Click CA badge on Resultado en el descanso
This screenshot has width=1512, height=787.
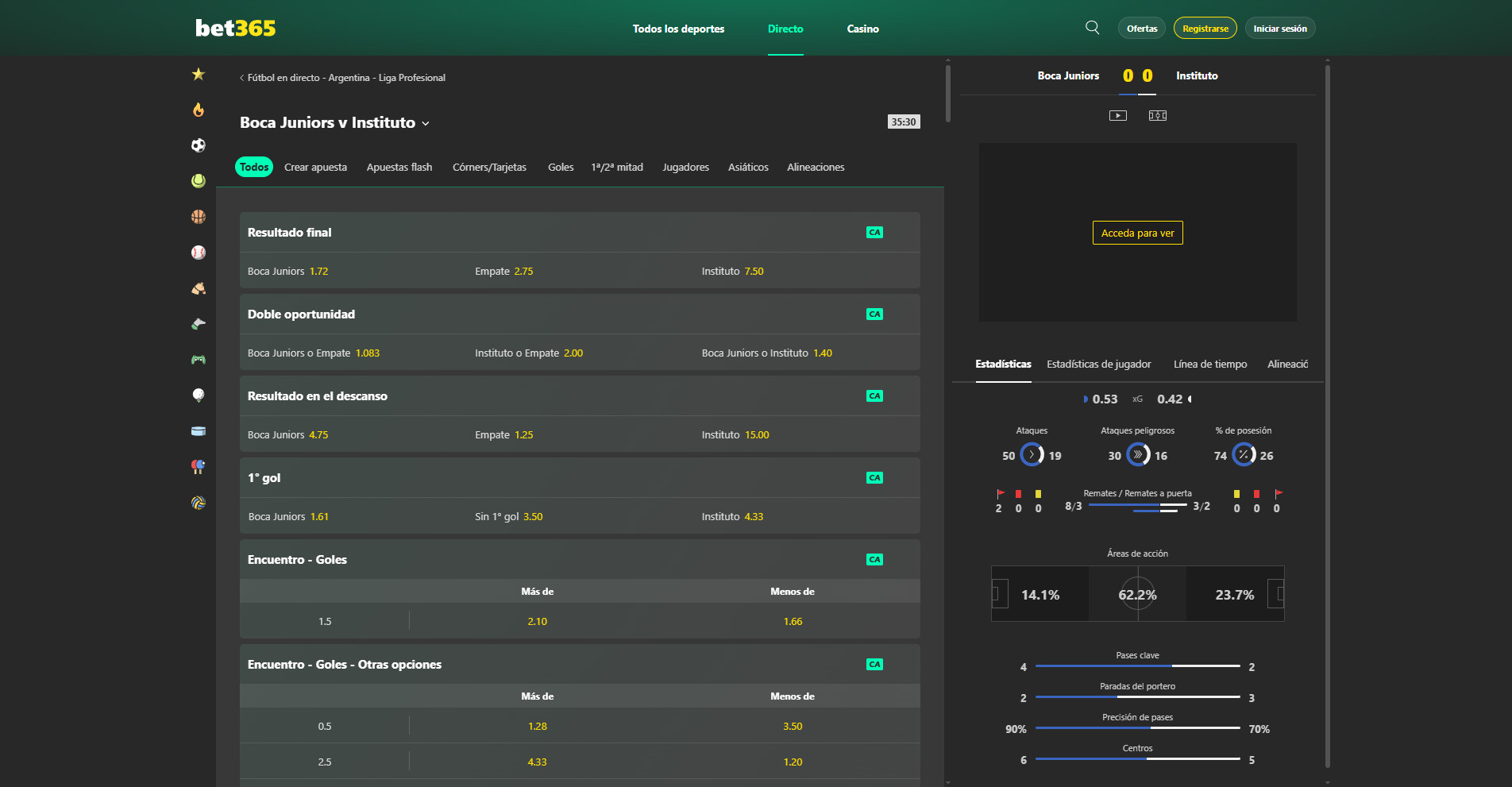click(874, 396)
